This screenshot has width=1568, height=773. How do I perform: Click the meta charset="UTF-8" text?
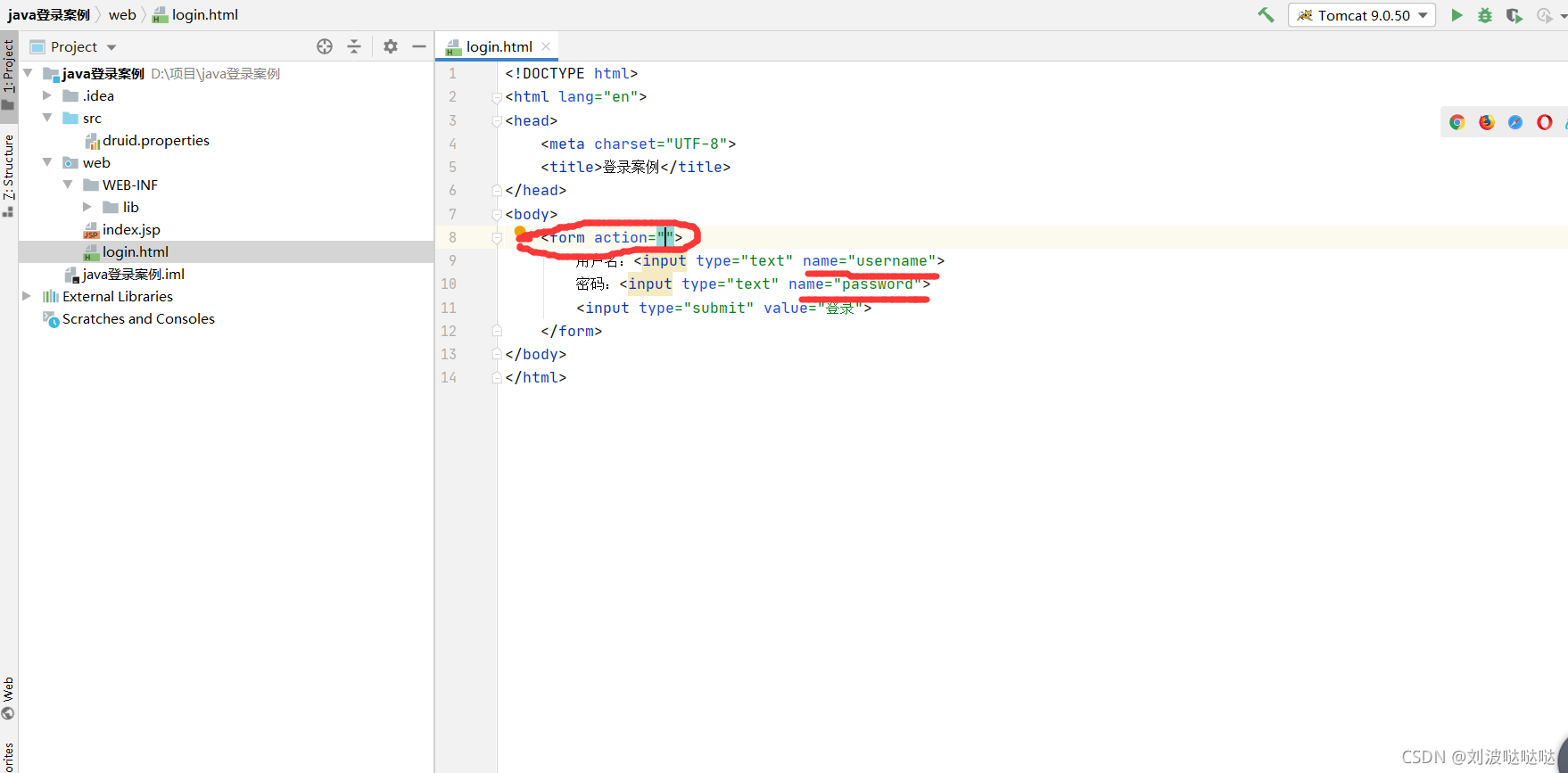tap(639, 144)
